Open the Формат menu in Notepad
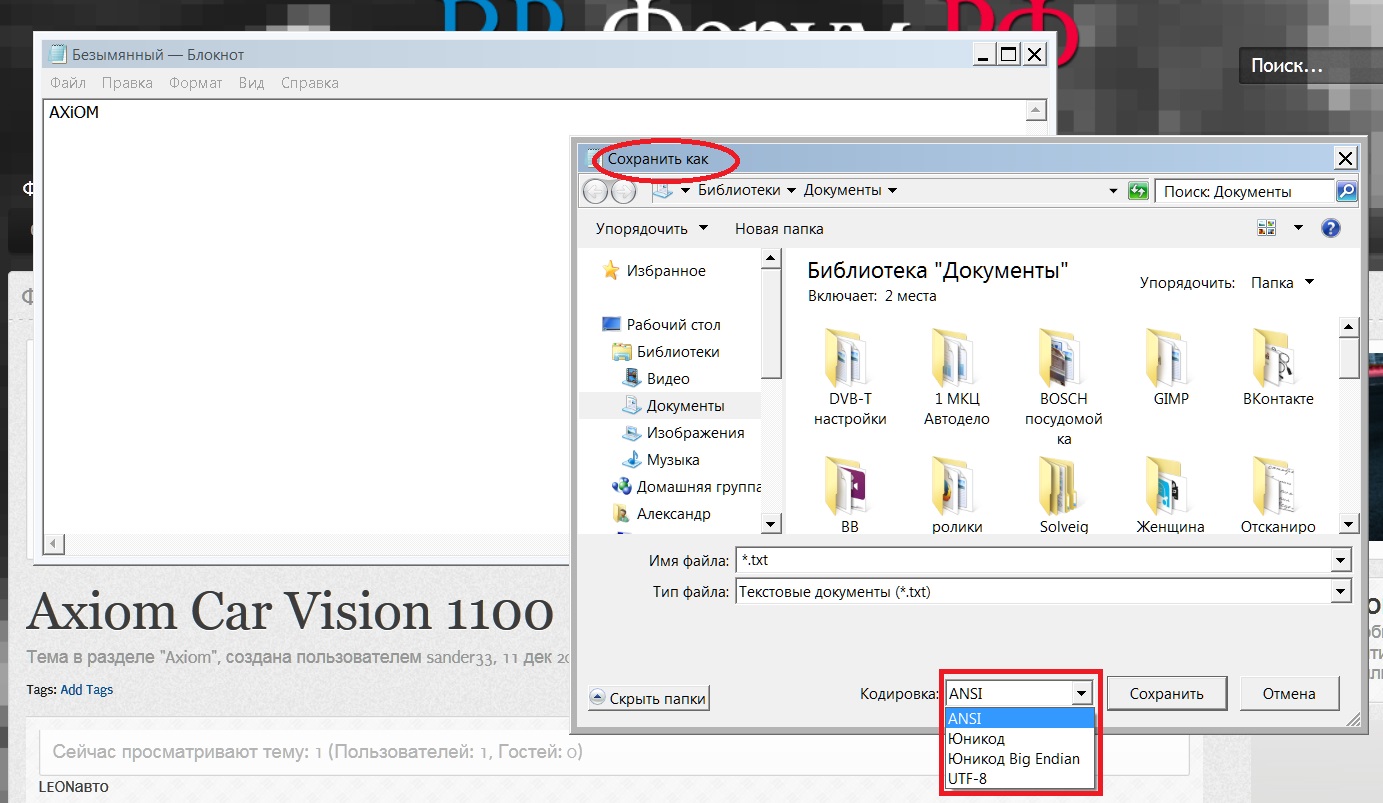1383x803 pixels. coord(195,83)
